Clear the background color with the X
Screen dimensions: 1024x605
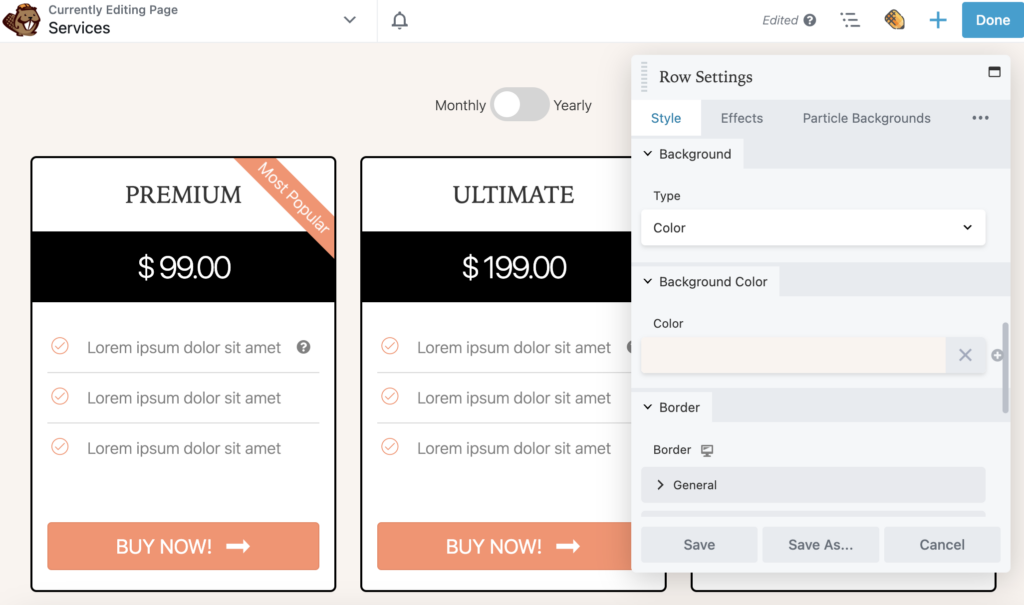pos(964,355)
